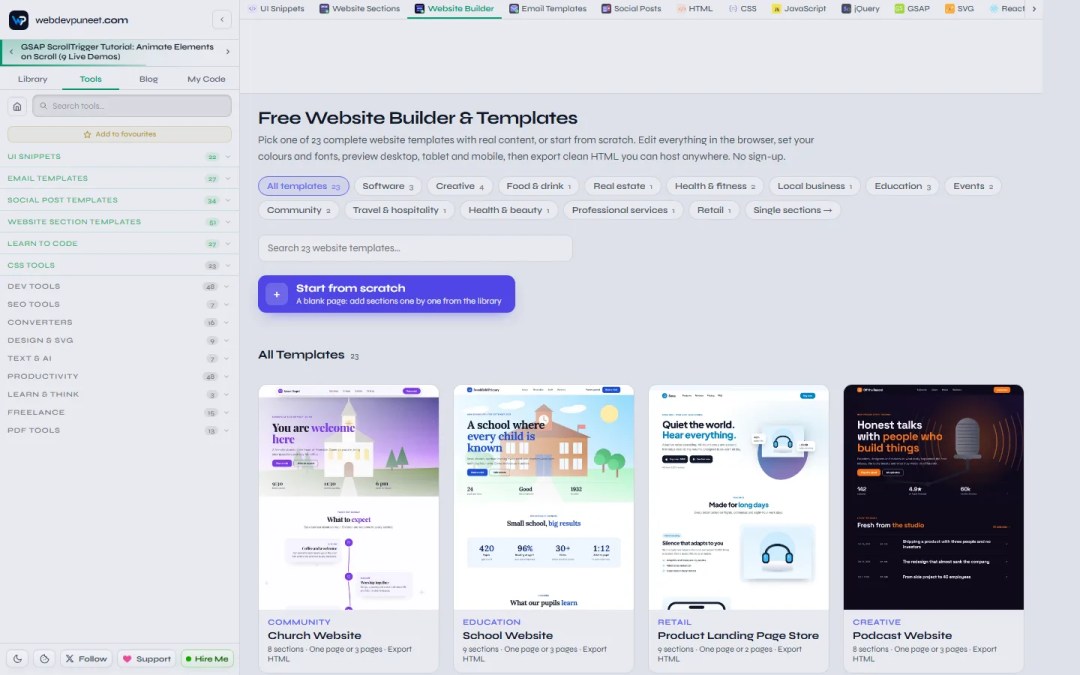Filter by Local business chip

pyautogui.click(x=815, y=186)
